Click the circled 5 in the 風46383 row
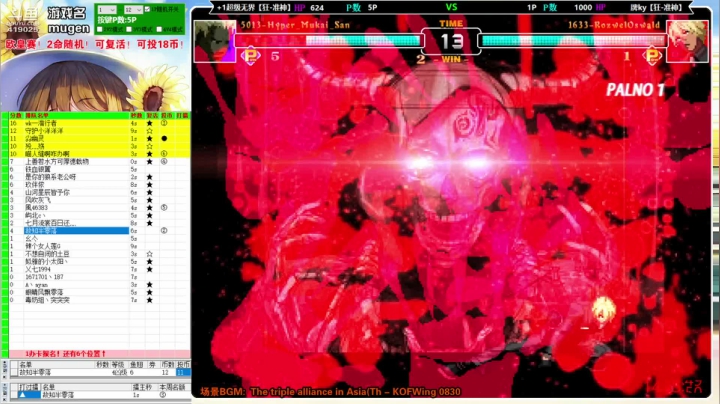 coord(164,208)
